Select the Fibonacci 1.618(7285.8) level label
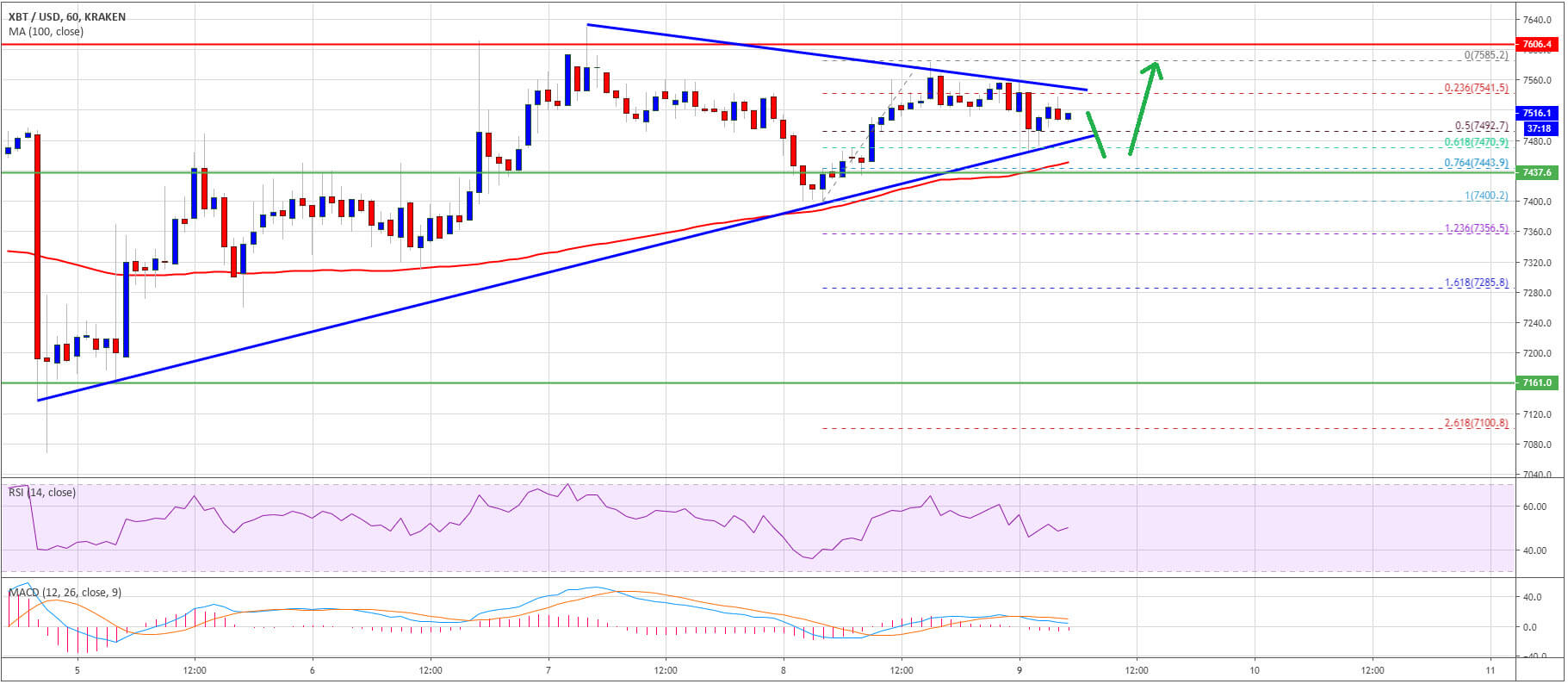 [x=1476, y=283]
